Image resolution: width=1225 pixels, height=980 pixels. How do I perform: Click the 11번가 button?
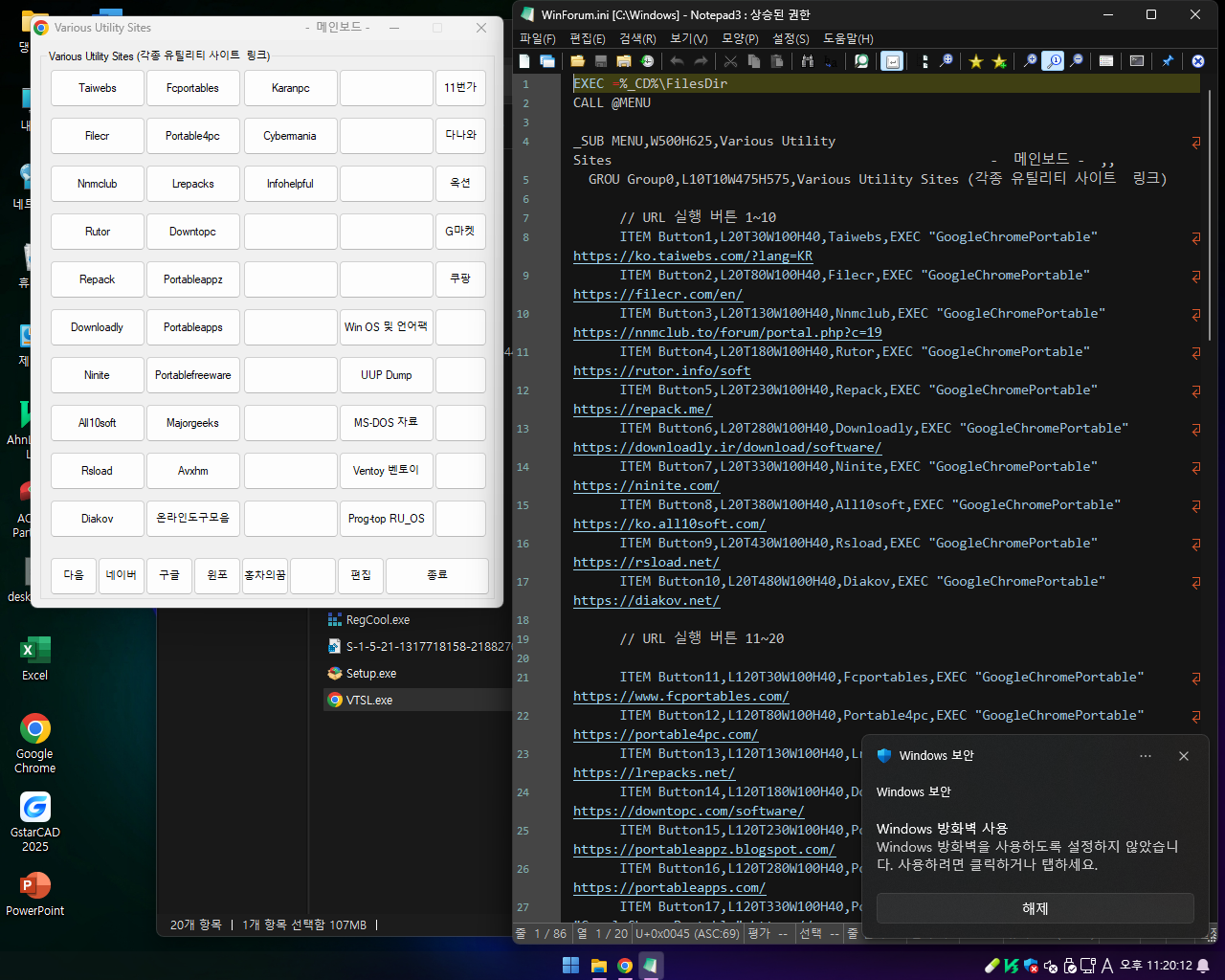[460, 88]
